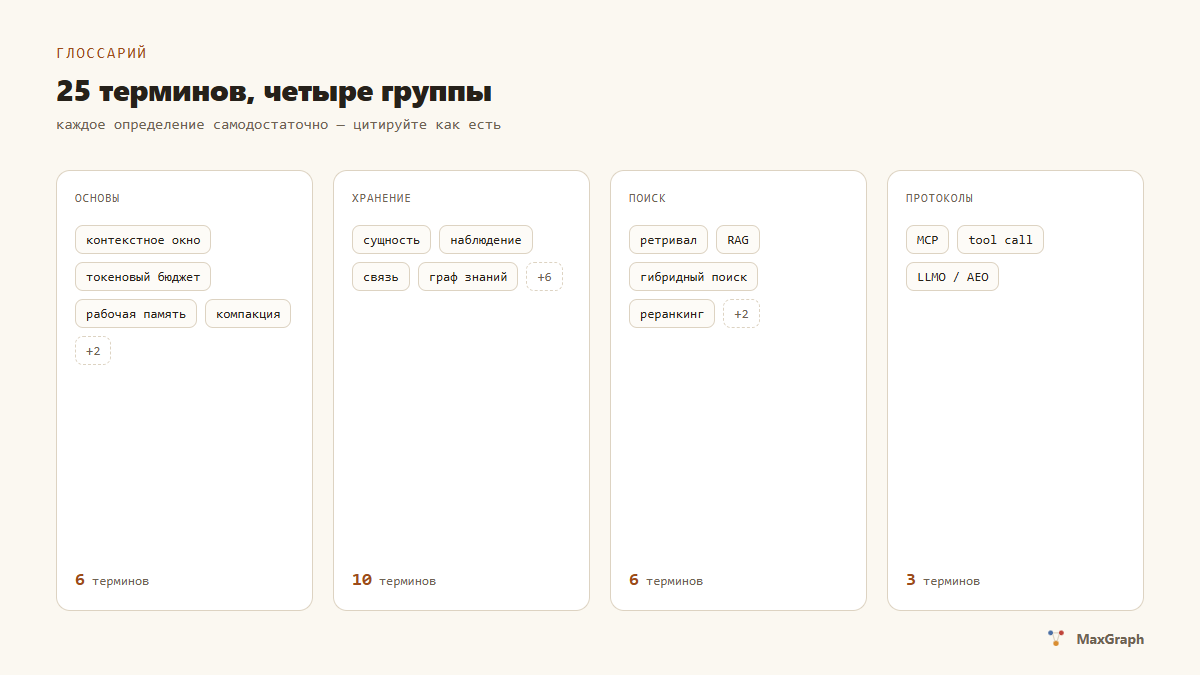Expand the +6 hidden terms chip in Хранение
The image size is (1200, 675).
tap(544, 277)
